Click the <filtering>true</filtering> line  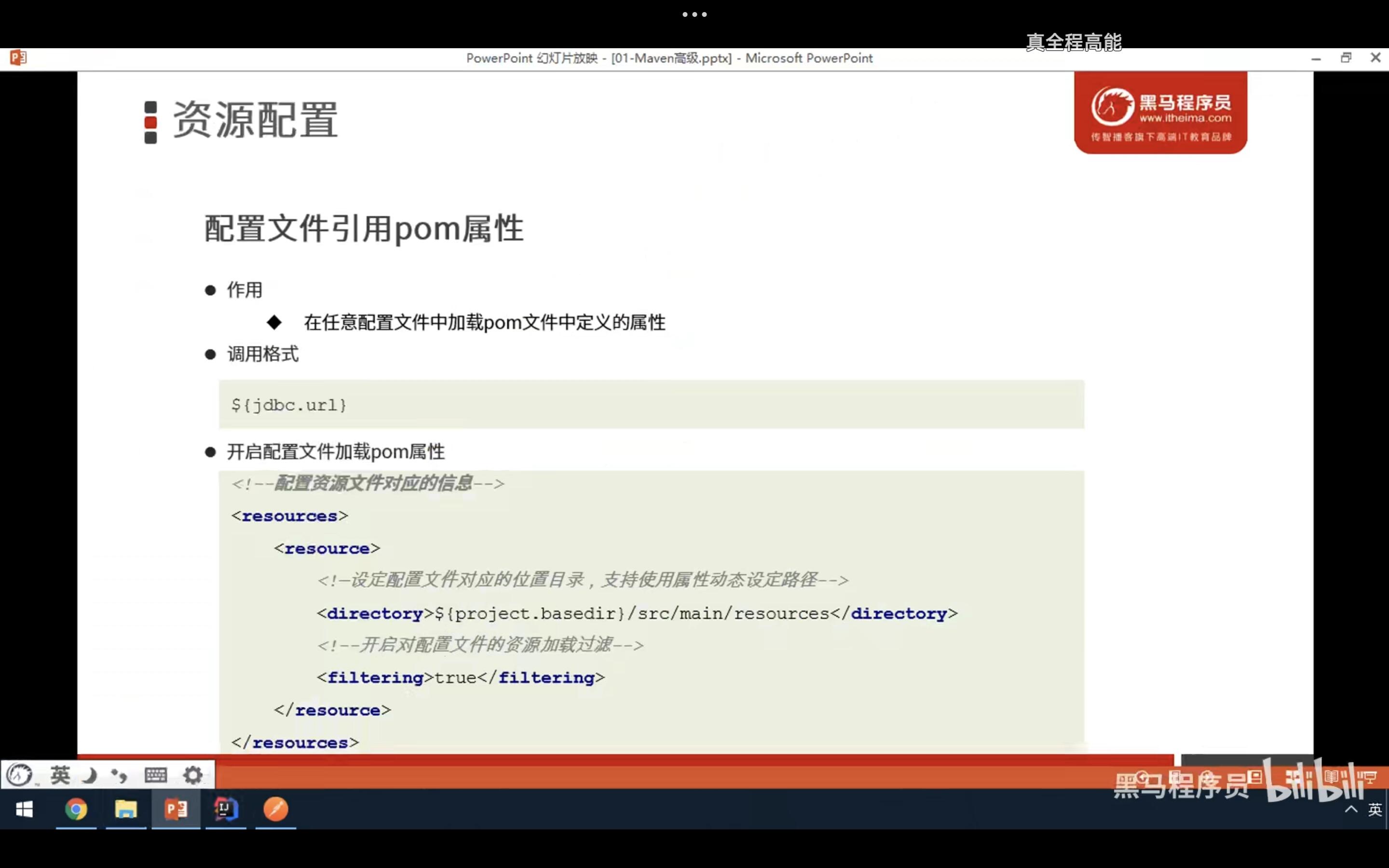click(460, 678)
